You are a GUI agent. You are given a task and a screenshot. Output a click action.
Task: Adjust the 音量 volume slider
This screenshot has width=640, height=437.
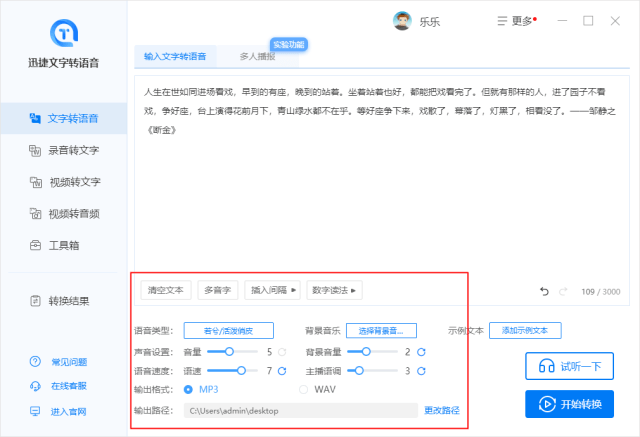coord(230,352)
